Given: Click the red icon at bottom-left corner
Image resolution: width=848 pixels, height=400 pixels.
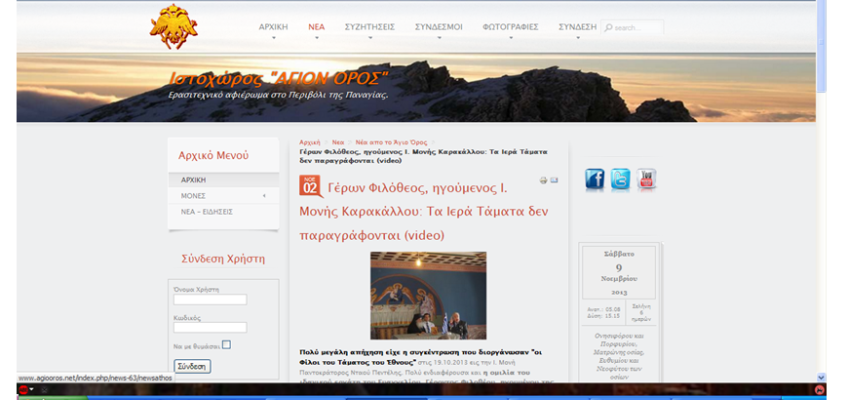Looking at the screenshot, I should [x=23, y=390].
